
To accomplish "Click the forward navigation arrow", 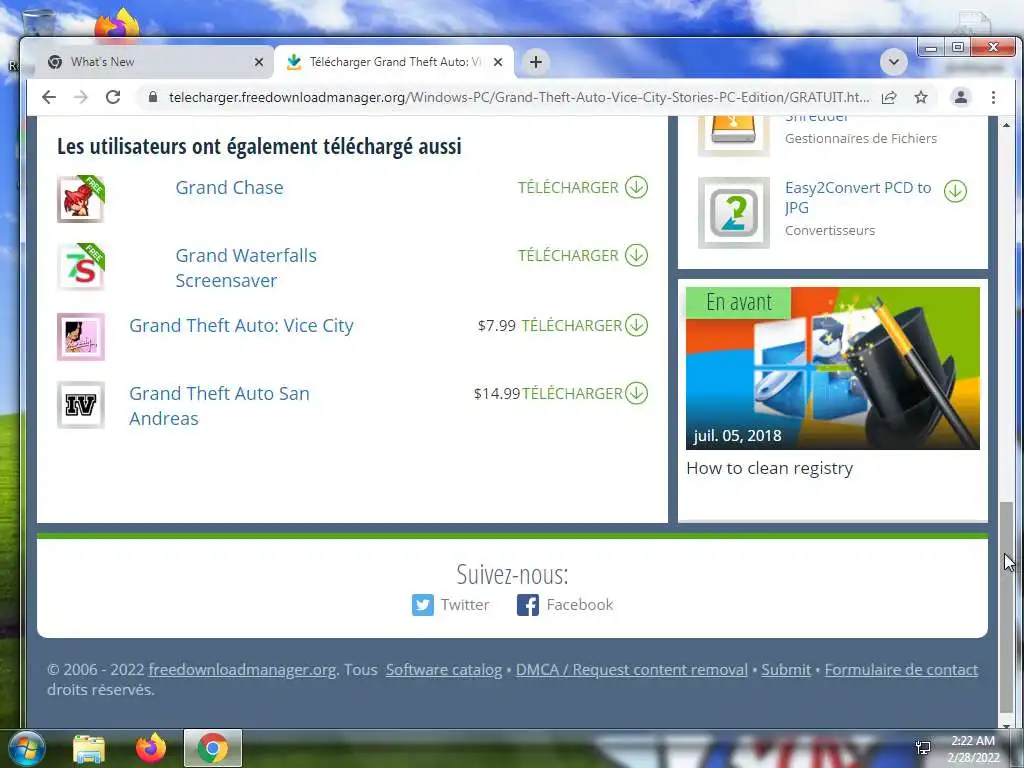I will coord(81,97).
